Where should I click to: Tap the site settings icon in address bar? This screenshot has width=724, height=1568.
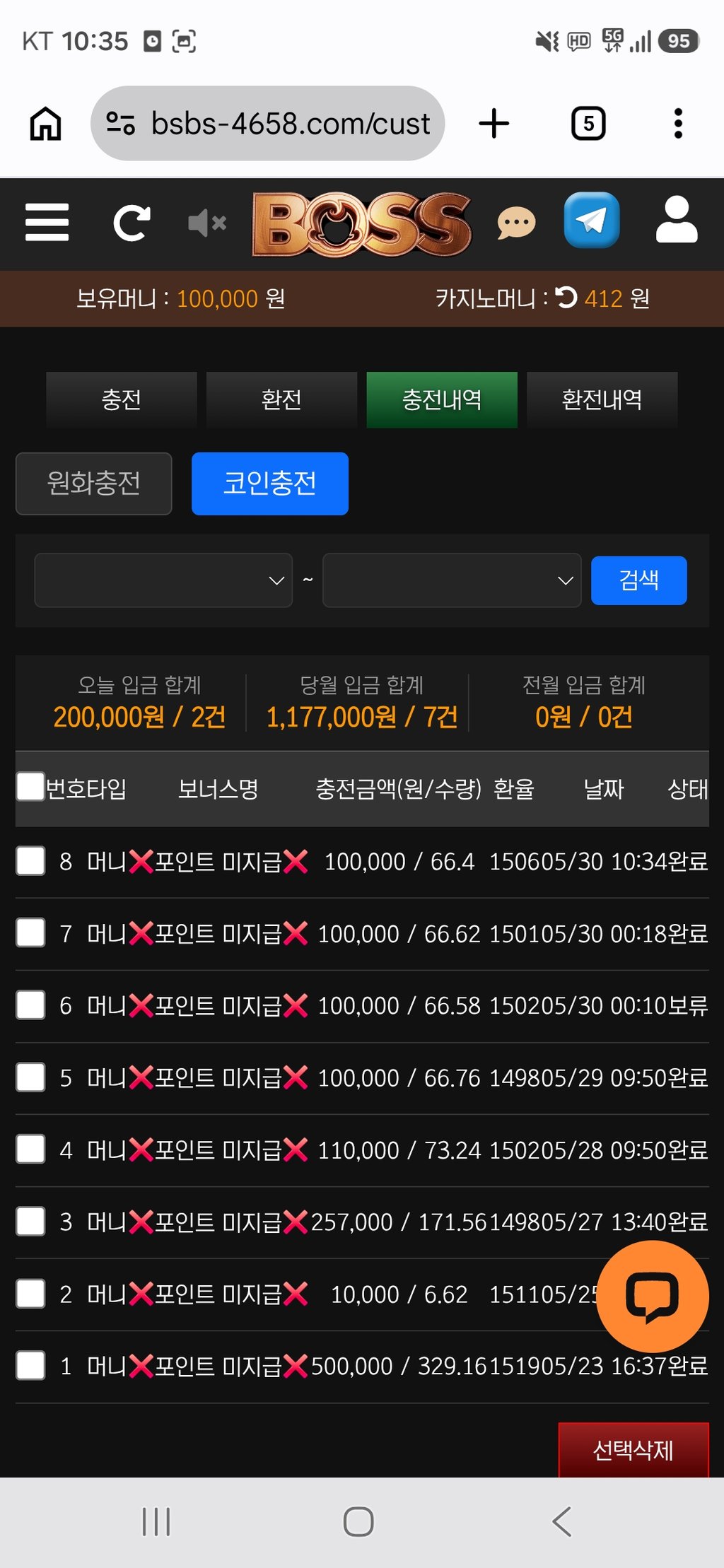(120, 124)
